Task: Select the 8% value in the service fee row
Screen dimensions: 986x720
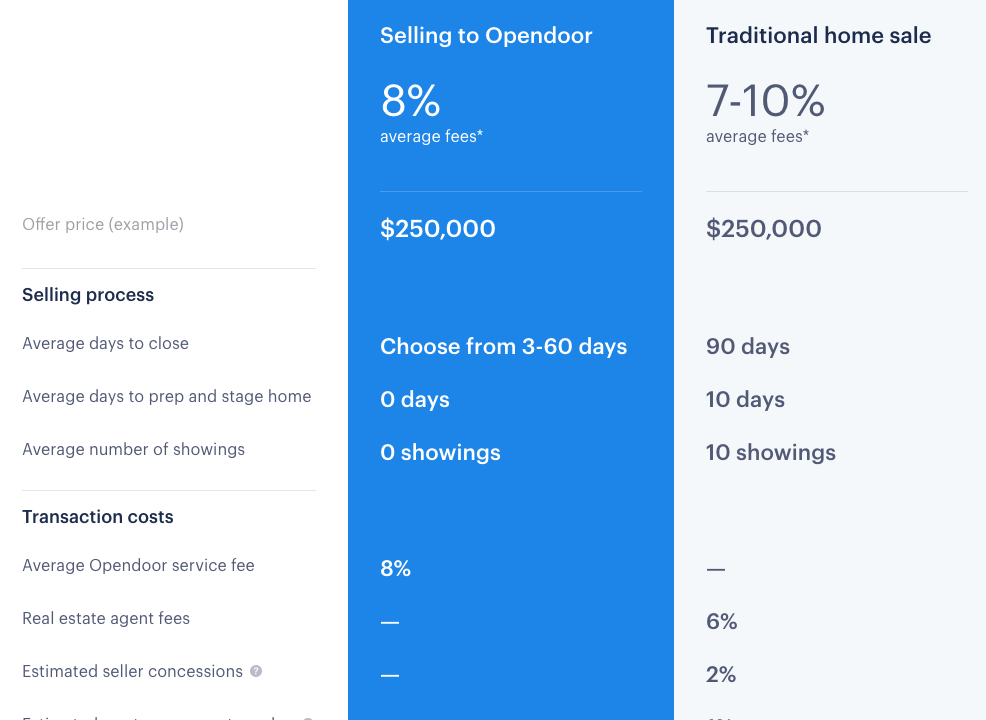Action: point(396,568)
